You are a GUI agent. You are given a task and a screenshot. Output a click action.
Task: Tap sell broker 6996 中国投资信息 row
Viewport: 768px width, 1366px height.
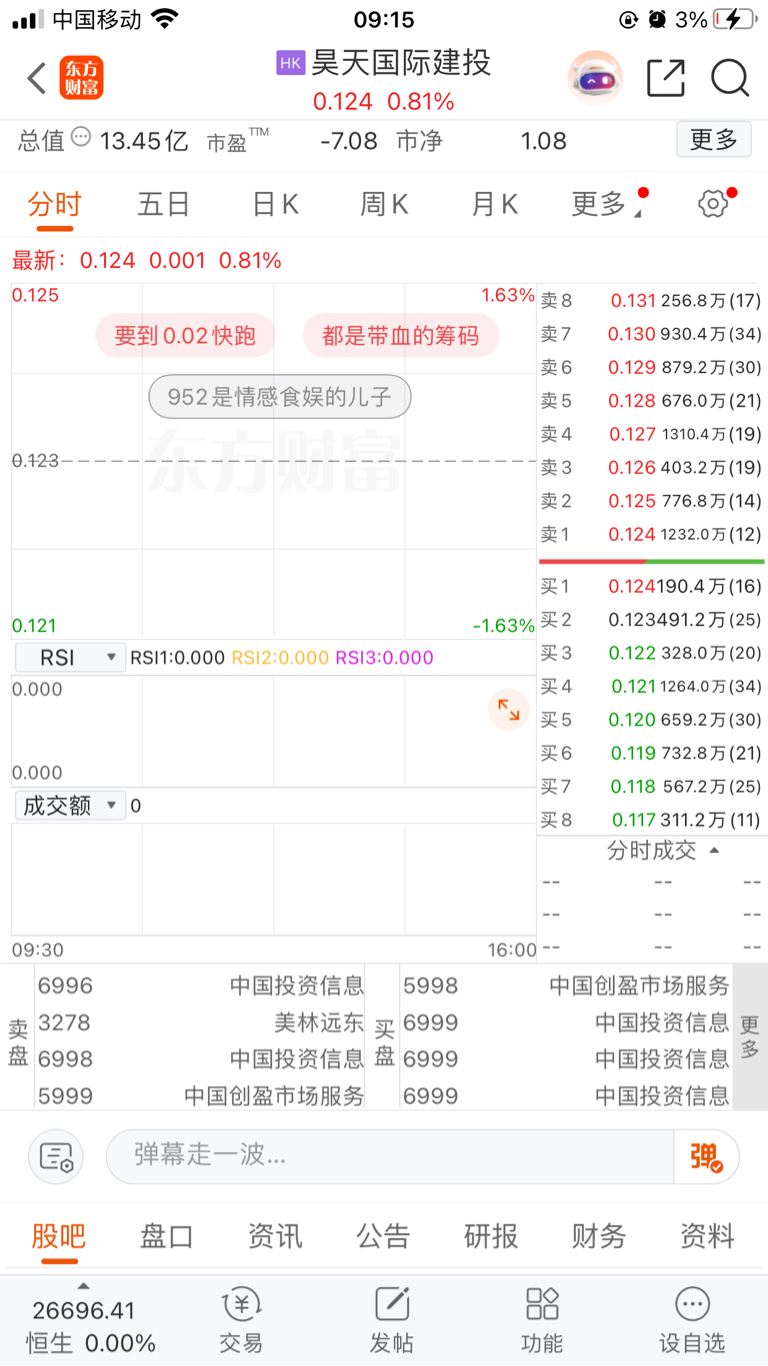coord(200,986)
